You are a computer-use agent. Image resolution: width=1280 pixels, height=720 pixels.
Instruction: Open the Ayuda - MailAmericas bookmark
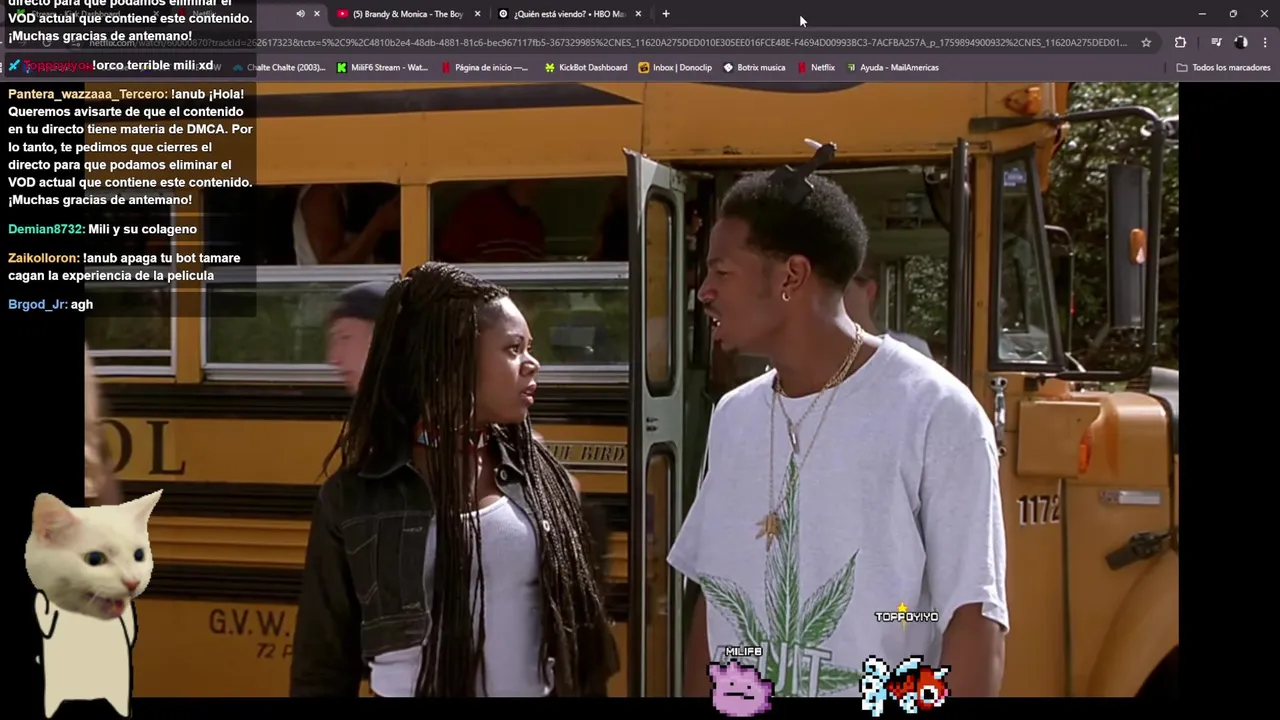click(x=892, y=68)
